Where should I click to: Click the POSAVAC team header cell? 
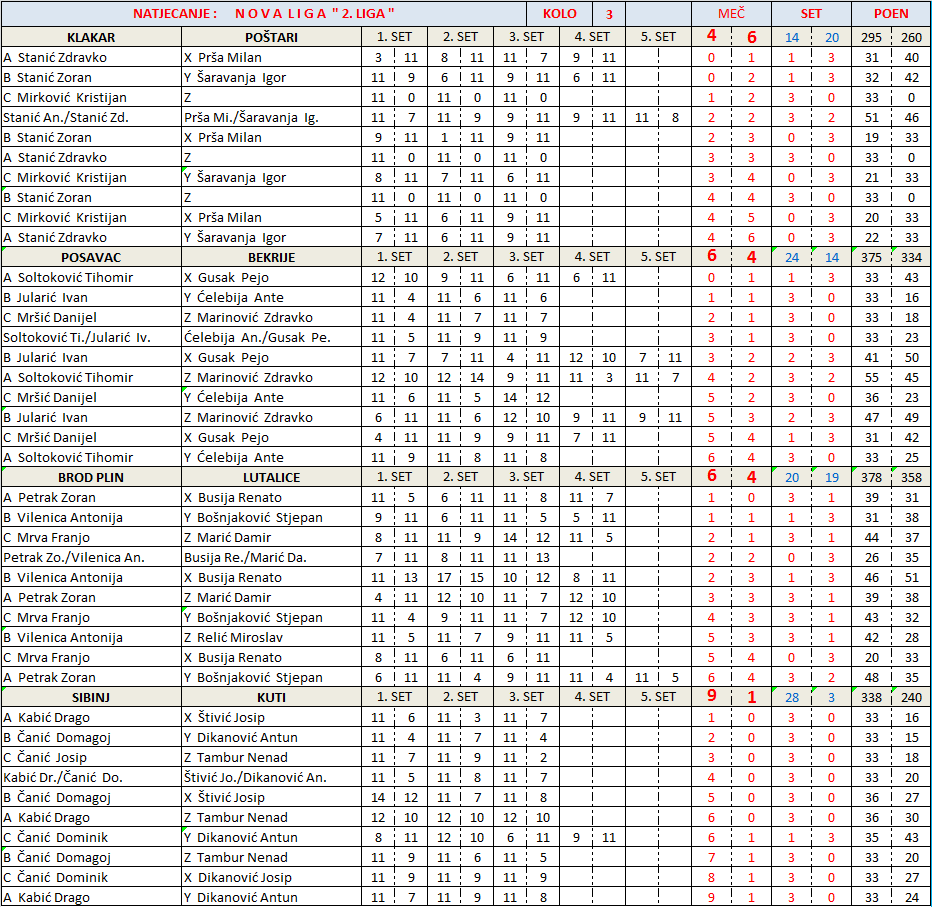click(x=91, y=257)
